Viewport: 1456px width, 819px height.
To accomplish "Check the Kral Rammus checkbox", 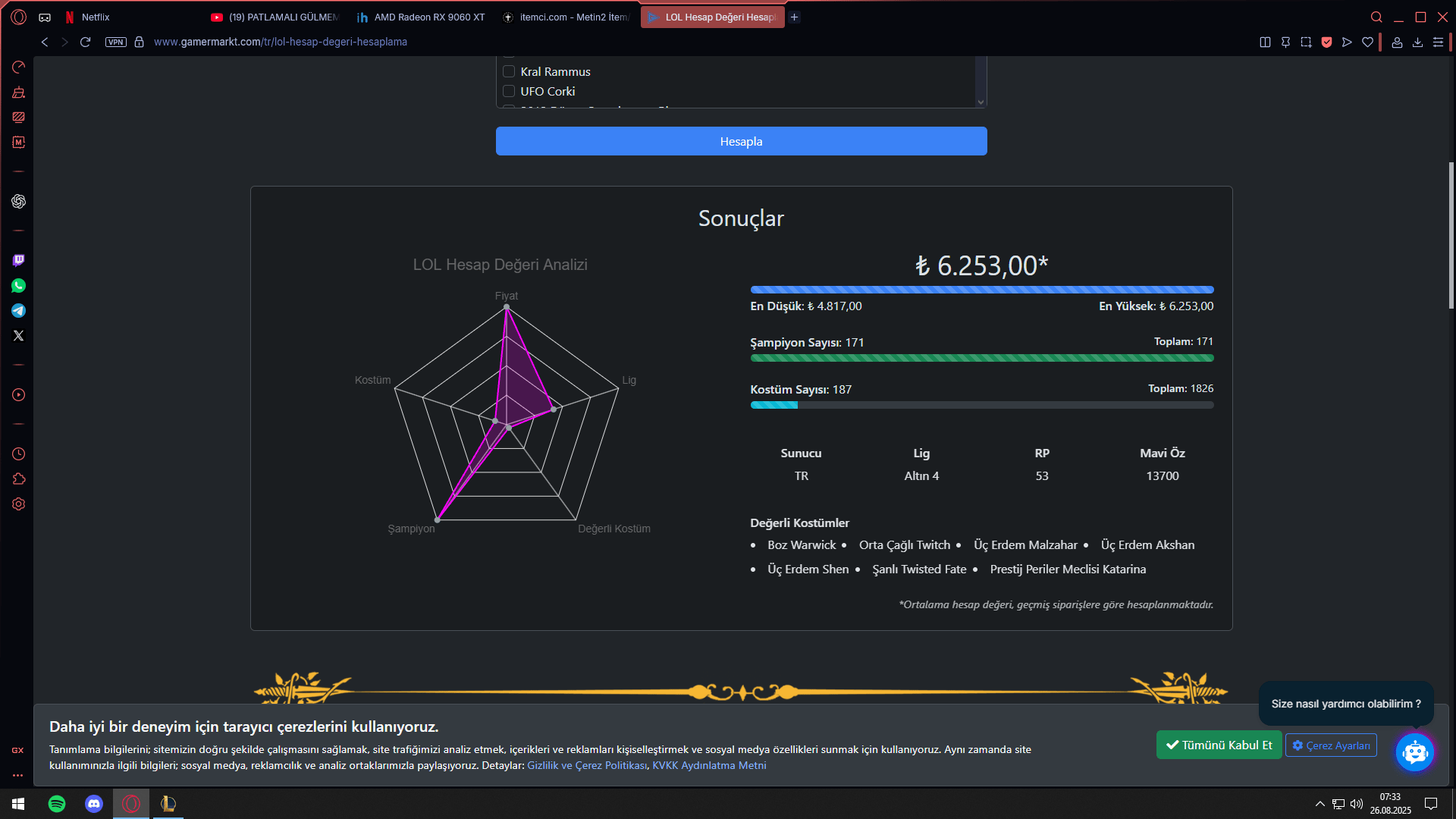I will click(509, 71).
